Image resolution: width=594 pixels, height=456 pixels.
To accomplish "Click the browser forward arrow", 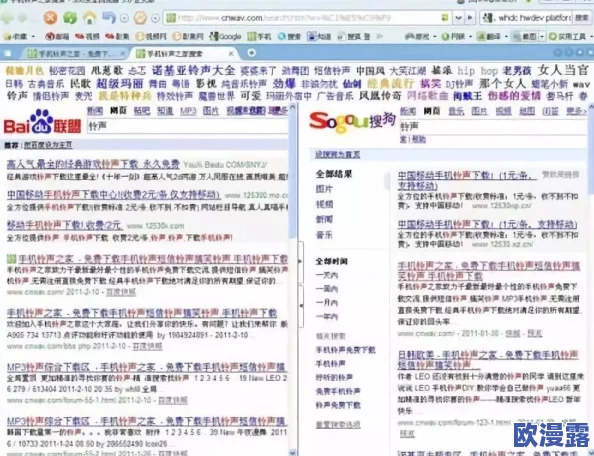I will (x=23, y=17).
